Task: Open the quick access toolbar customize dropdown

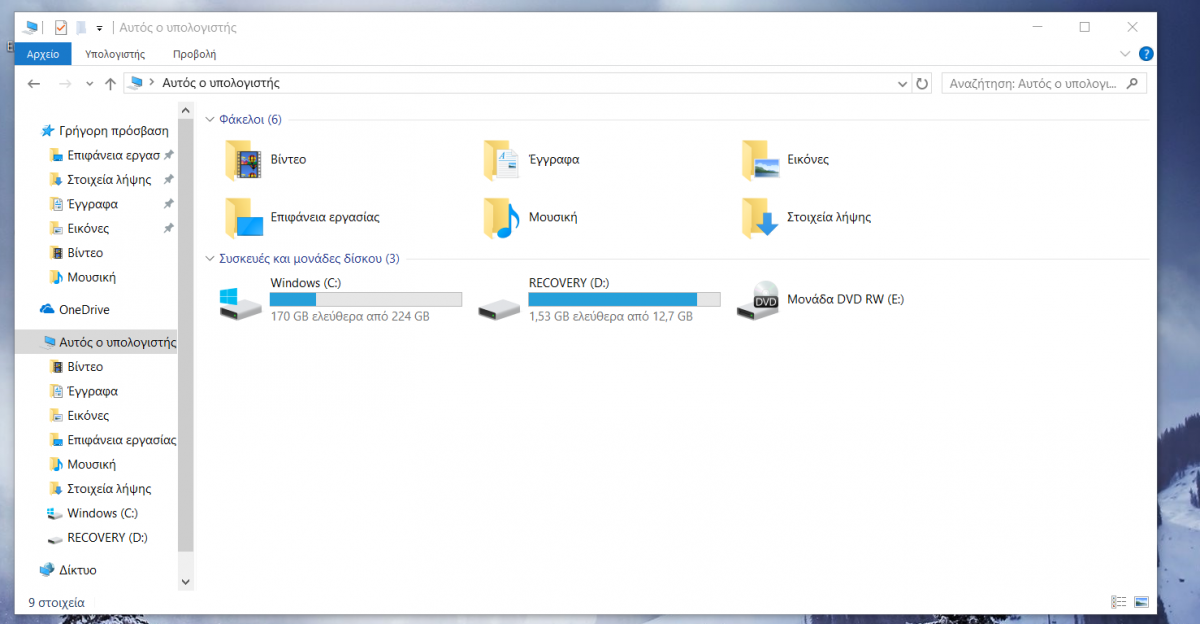Action: (x=100, y=28)
